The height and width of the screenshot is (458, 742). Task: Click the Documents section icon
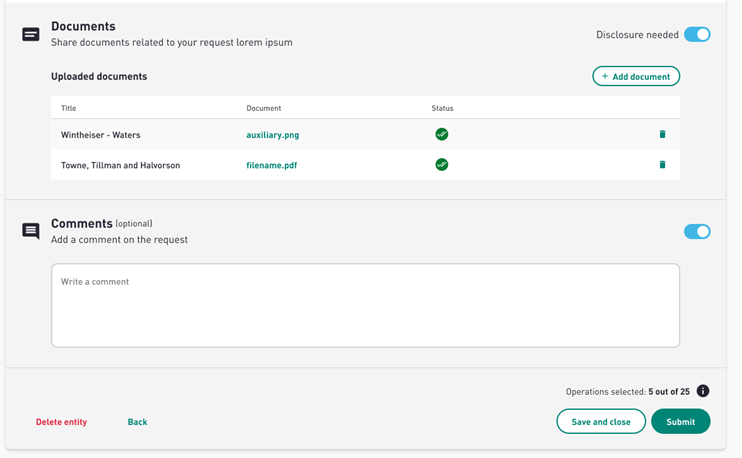pyautogui.click(x=31, y=34)
